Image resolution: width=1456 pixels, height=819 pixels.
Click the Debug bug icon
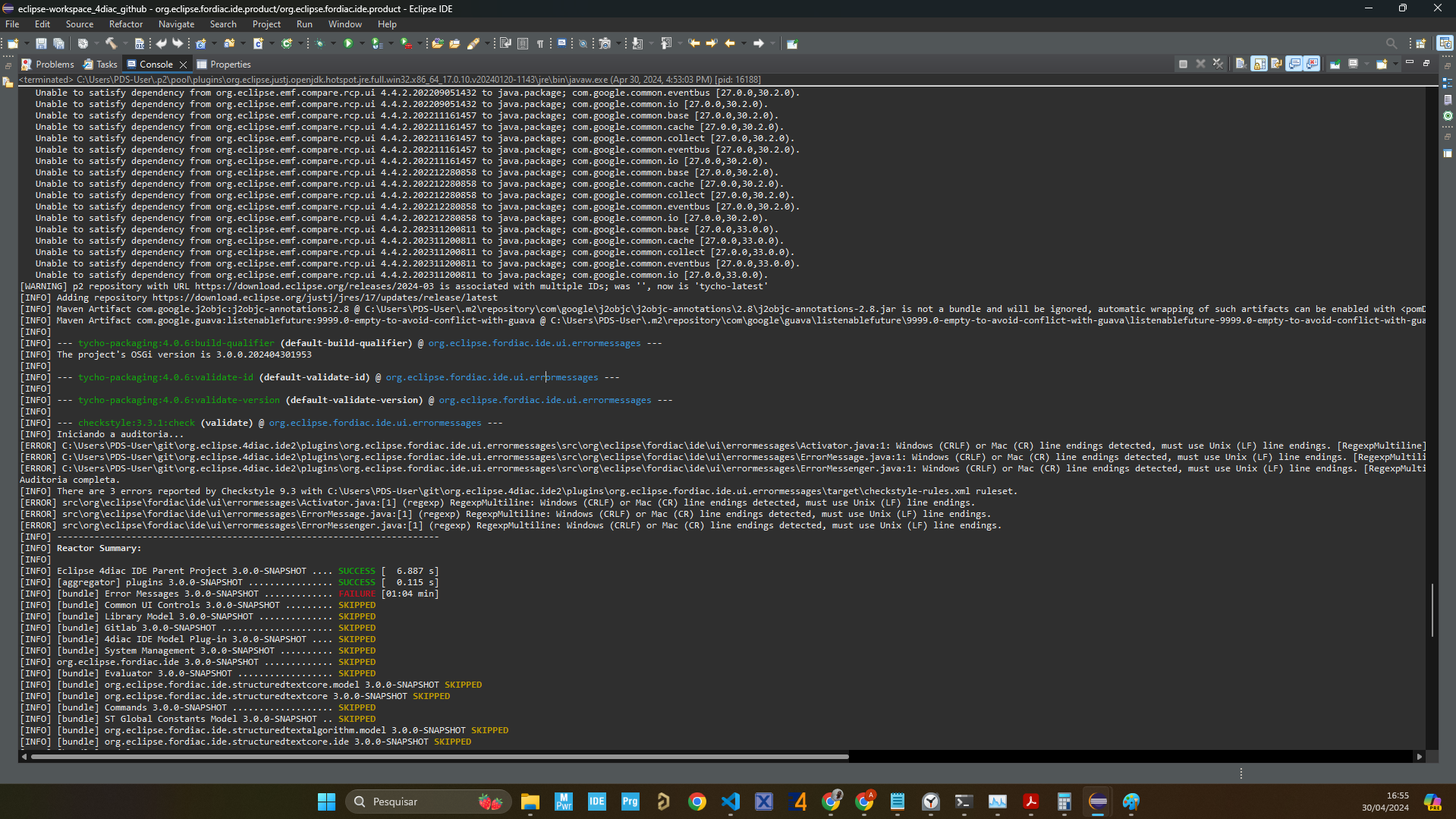point(319,43)
